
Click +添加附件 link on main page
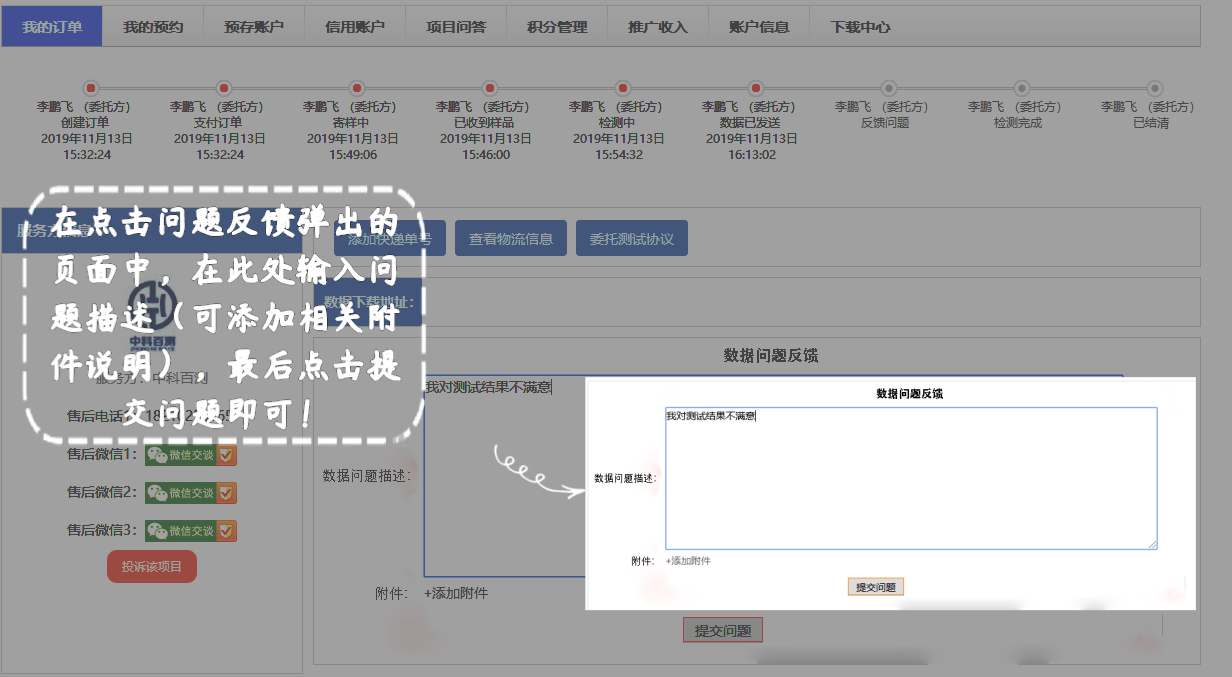click(x=456, y=593)
